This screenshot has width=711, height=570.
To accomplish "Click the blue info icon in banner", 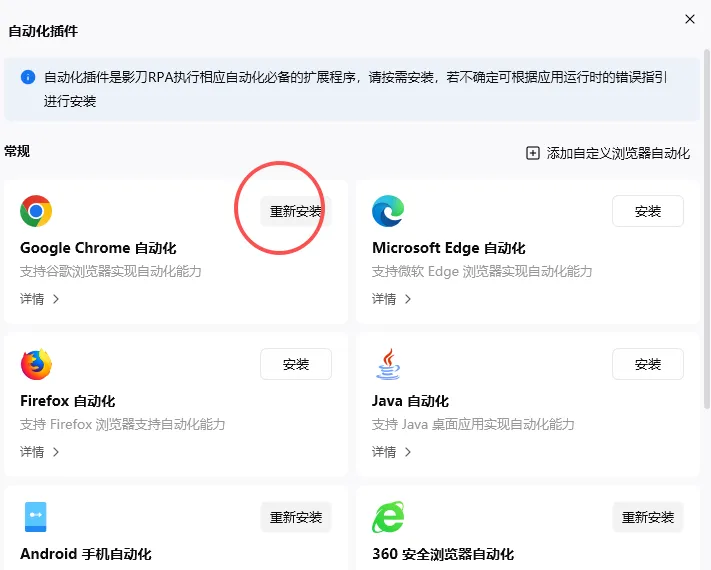I will [x=28, y=77].
